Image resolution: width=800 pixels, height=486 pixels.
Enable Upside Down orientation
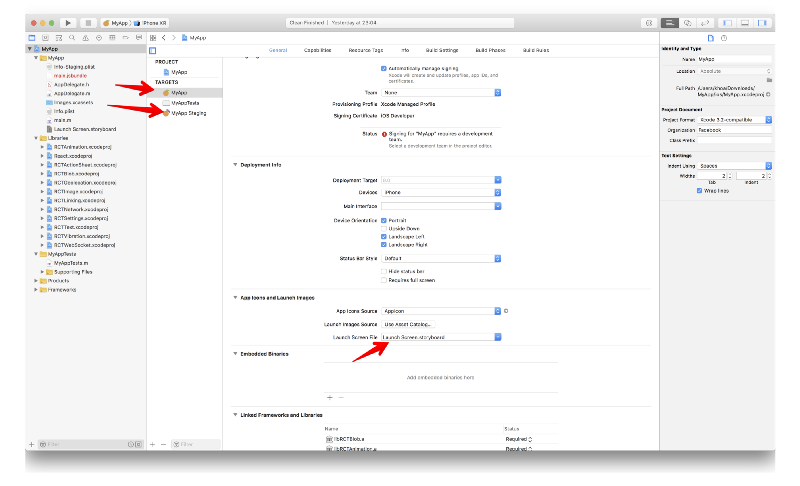click(384, 229)
